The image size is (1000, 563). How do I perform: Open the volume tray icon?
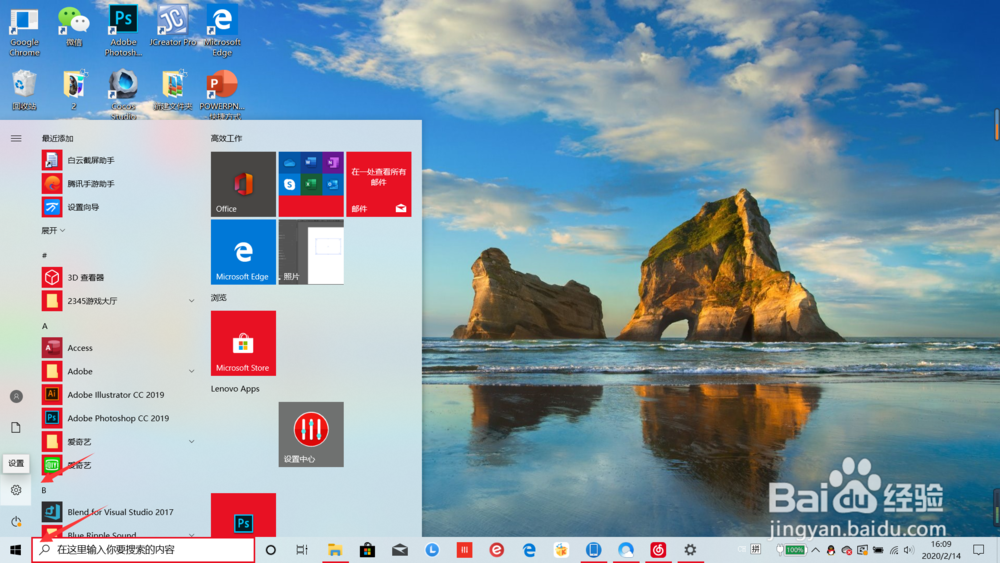tap(909, 550)
